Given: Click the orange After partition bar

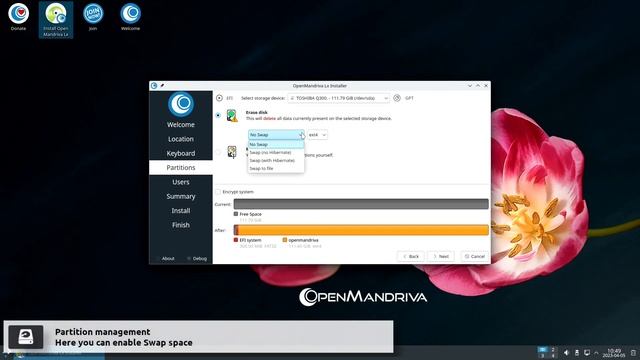Looking at the screenshot, I should 361,230.
